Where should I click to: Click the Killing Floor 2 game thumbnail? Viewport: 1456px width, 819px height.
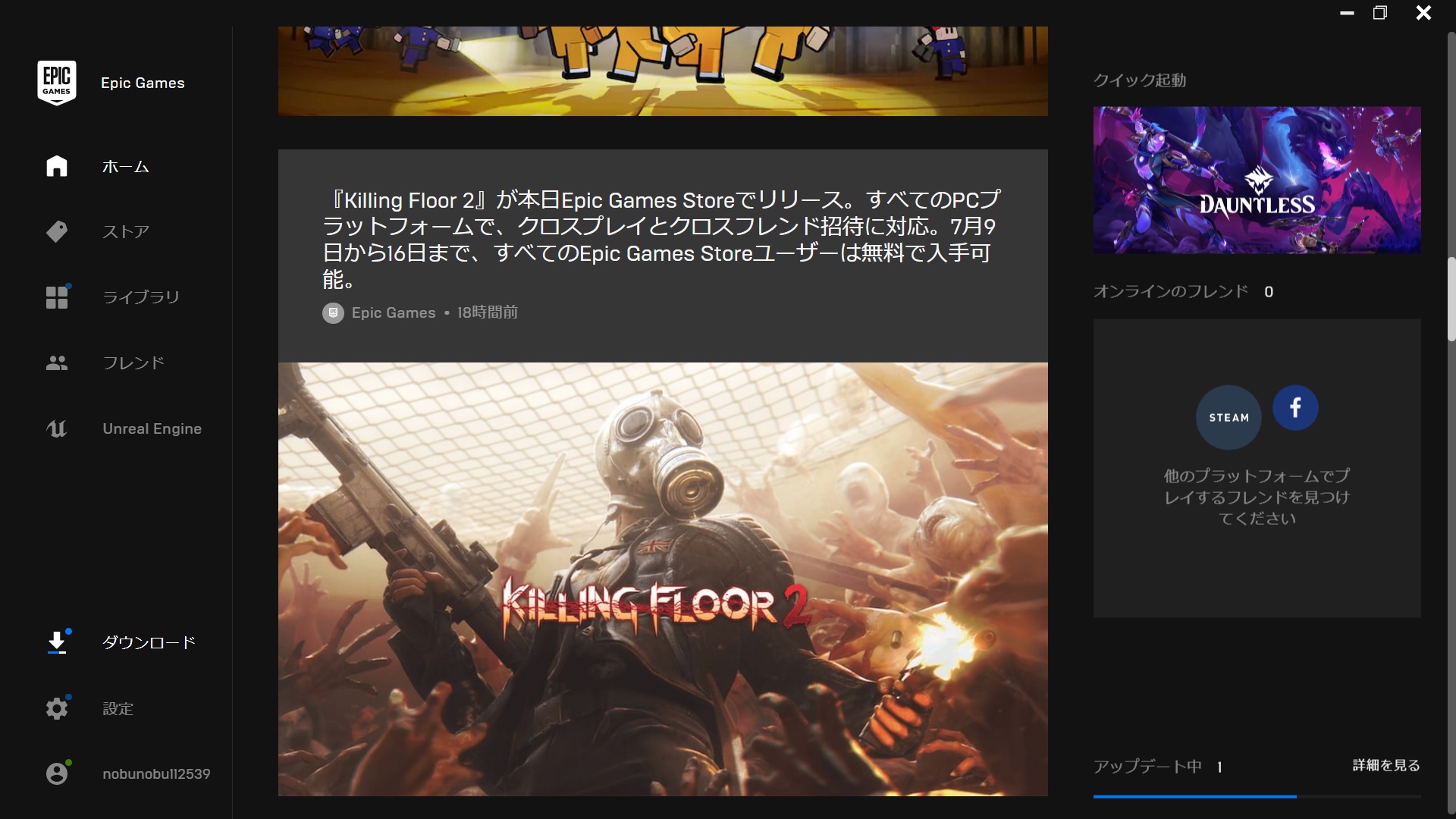pos(662,579)
